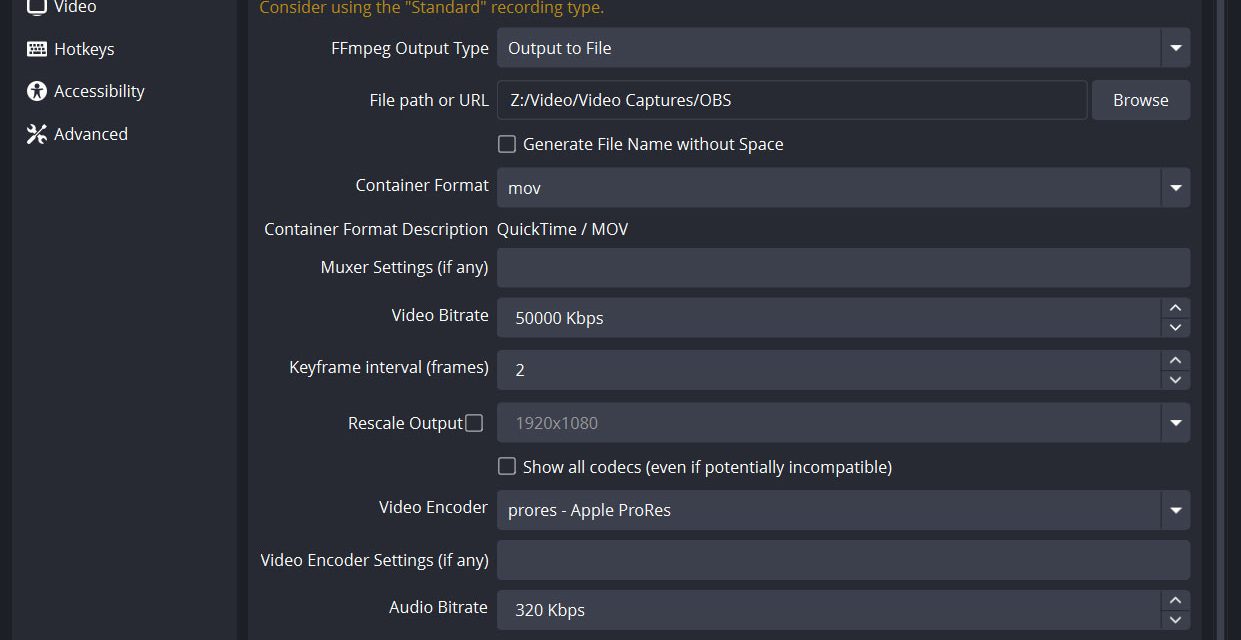
Task: Click the Video settings monitor icon
Action: tap(37, 6)
